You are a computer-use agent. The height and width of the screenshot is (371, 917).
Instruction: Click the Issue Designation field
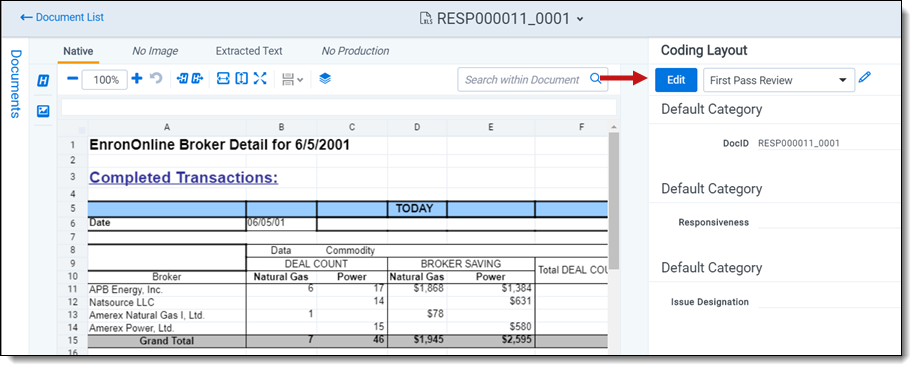(x=828, y=301)
